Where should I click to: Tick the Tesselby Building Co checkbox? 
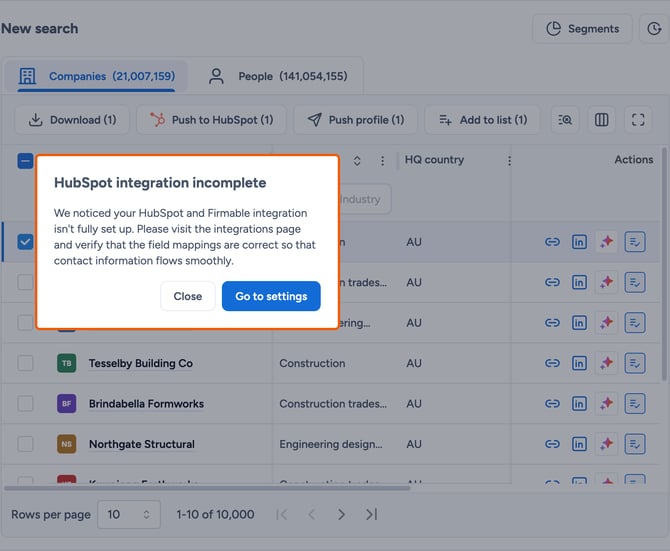(25, 363)
